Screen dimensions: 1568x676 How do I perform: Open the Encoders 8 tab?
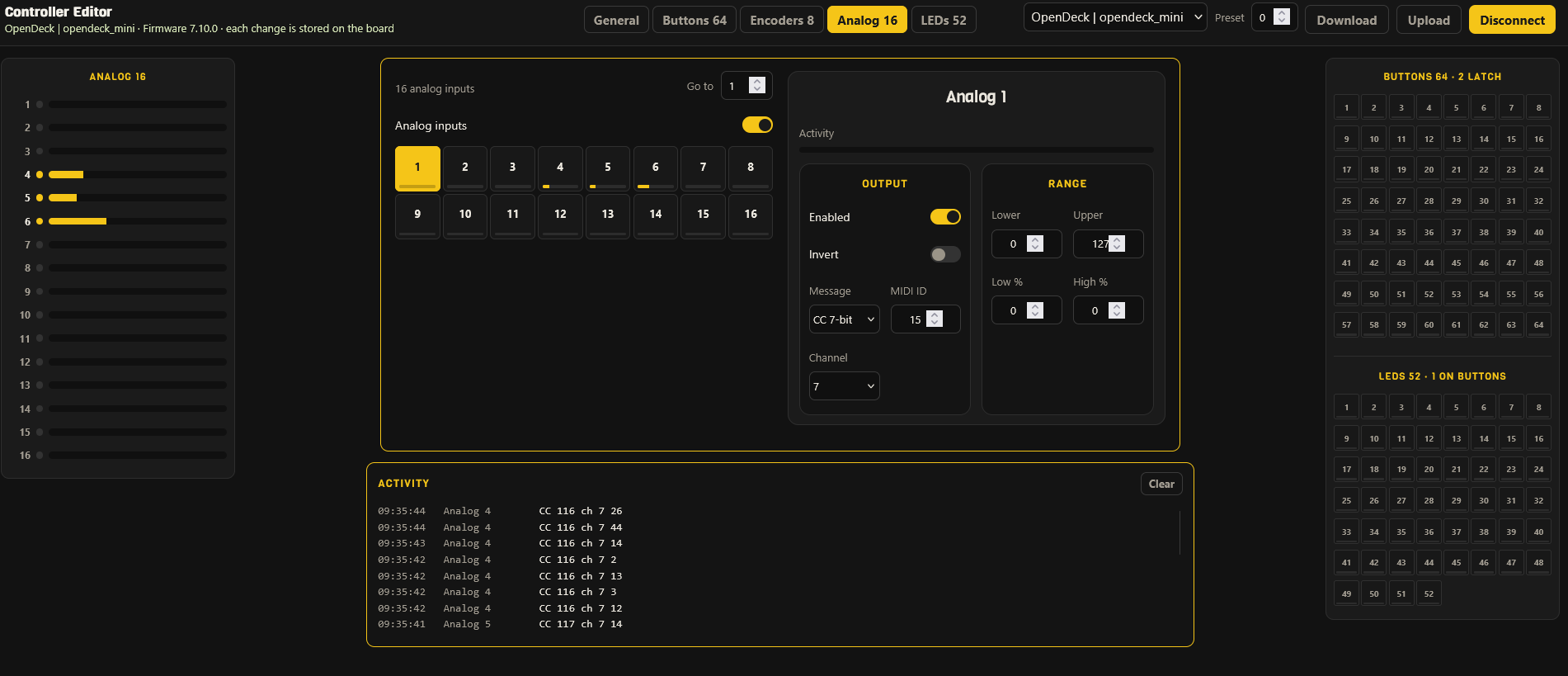tap(782, 20)
